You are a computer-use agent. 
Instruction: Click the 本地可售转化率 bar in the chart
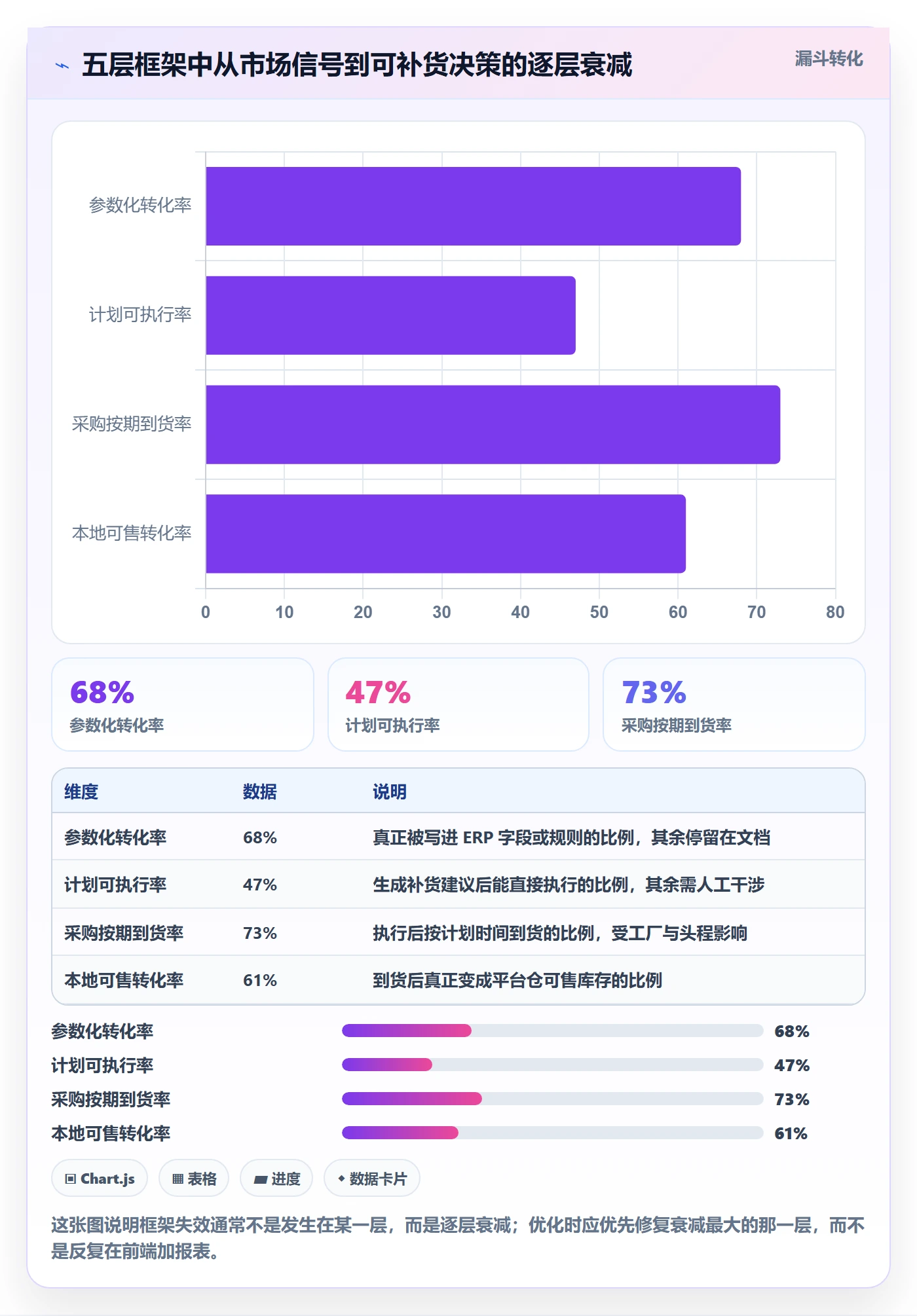pos(445,534)
